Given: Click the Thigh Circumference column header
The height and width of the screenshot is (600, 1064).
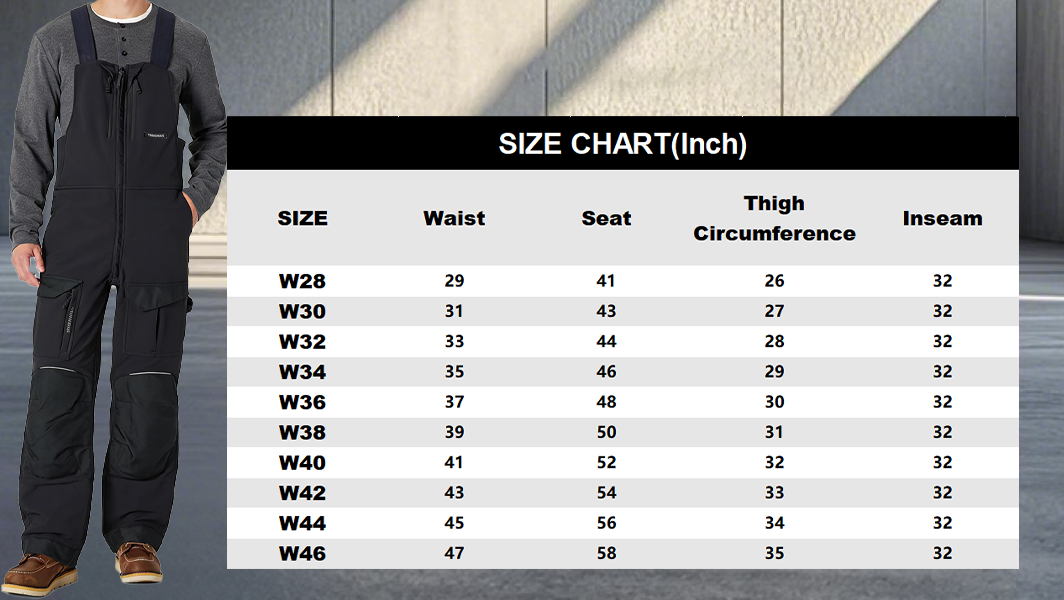Looking at the screenshot, I should click(774, 218).
